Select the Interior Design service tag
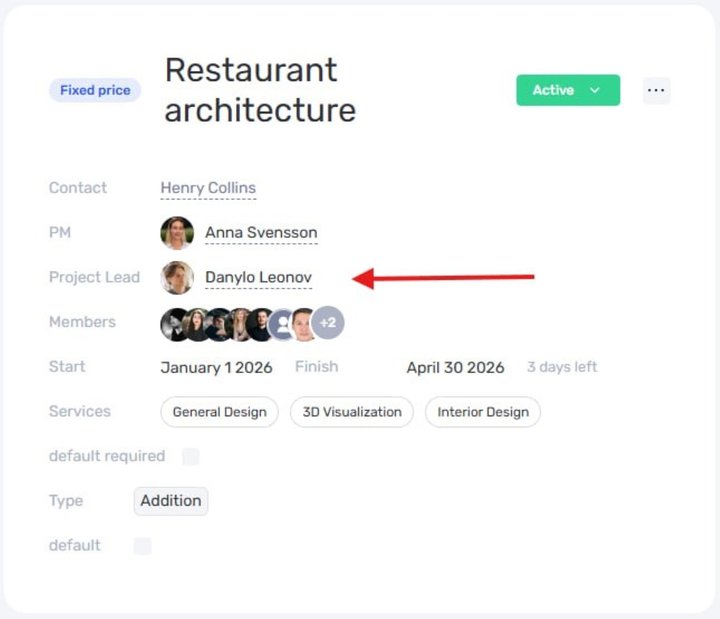This screenshot has width=720, height=619. (483, 412)
